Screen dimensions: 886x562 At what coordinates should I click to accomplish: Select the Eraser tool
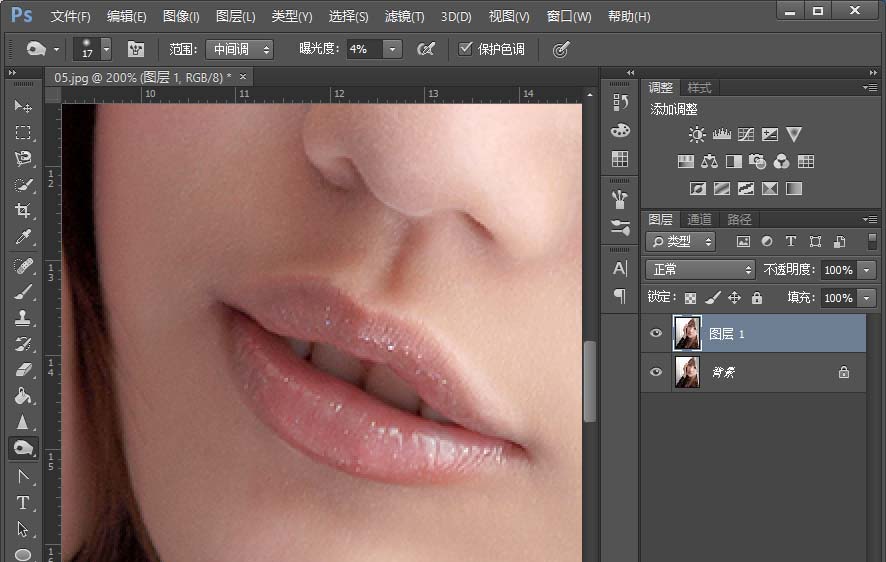[x=23, y=370]
